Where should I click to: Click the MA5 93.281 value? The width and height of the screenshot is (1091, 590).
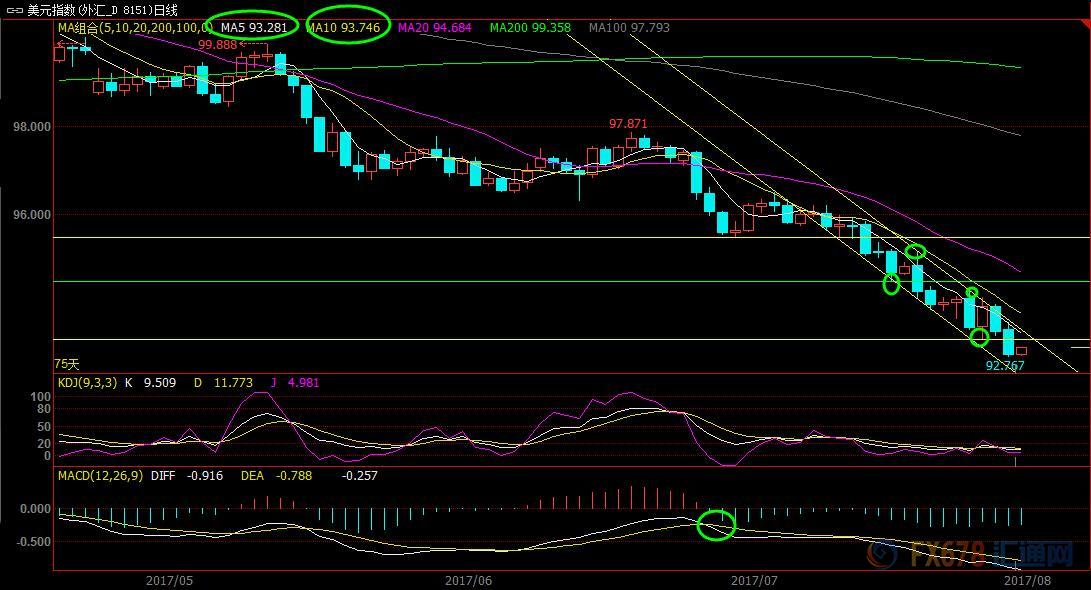pyautogui.click(x=254, y=28)
